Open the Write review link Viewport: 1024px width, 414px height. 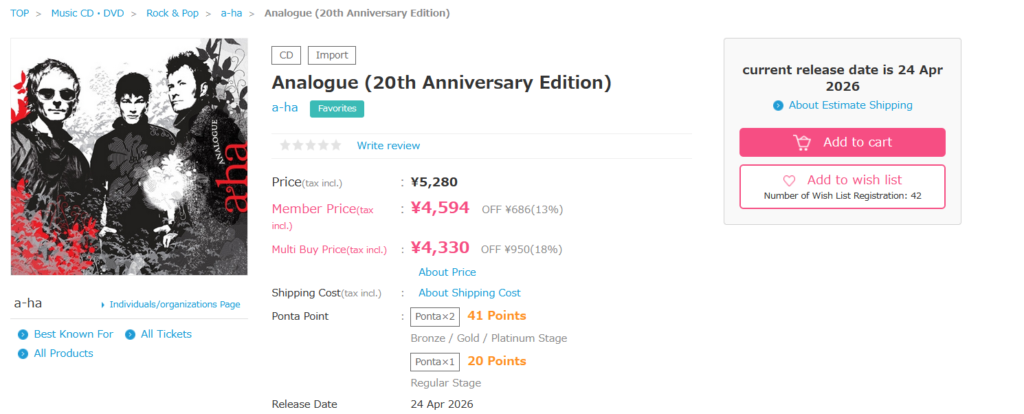[x=388, y=145]
